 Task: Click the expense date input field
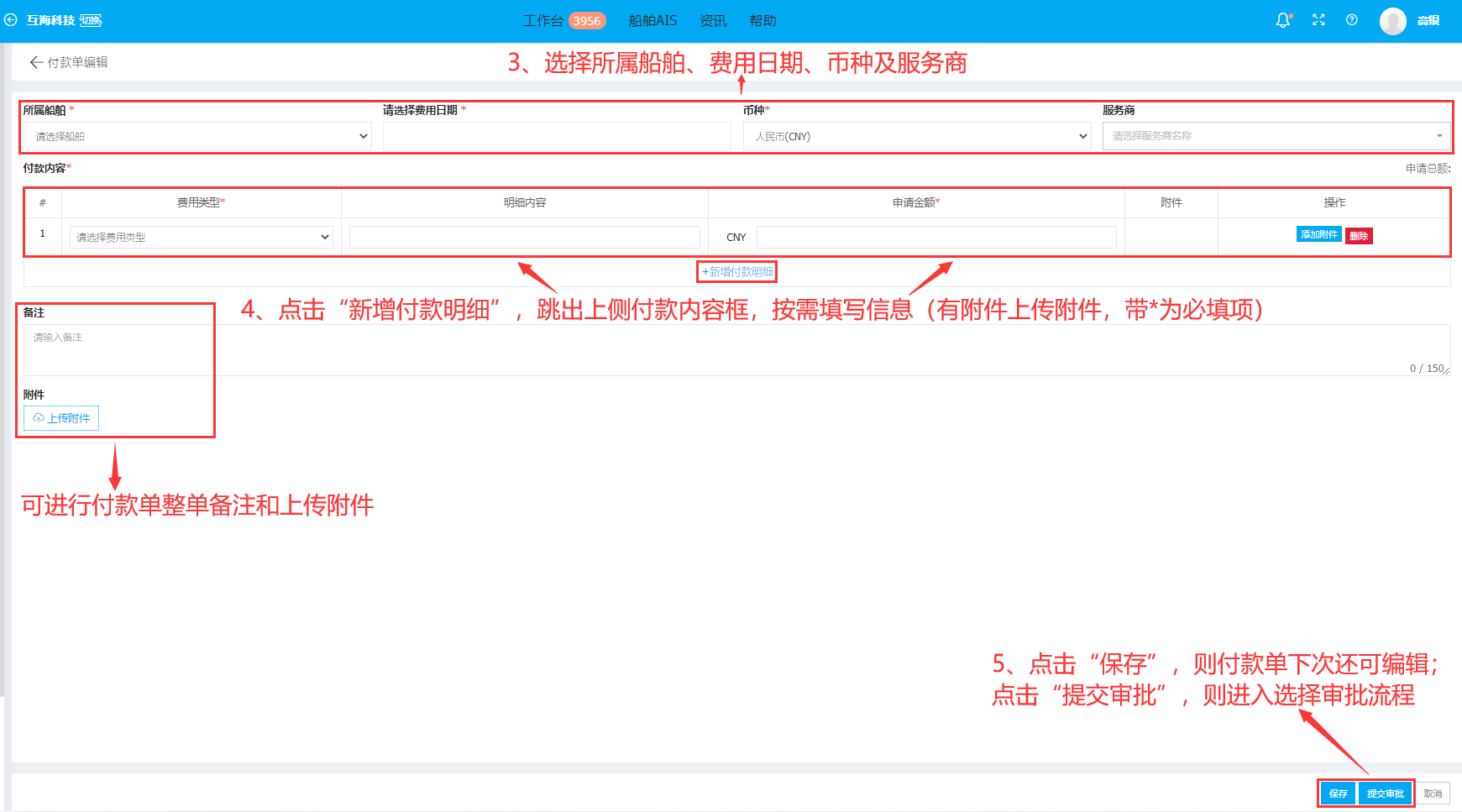click(x=557, y=136)
